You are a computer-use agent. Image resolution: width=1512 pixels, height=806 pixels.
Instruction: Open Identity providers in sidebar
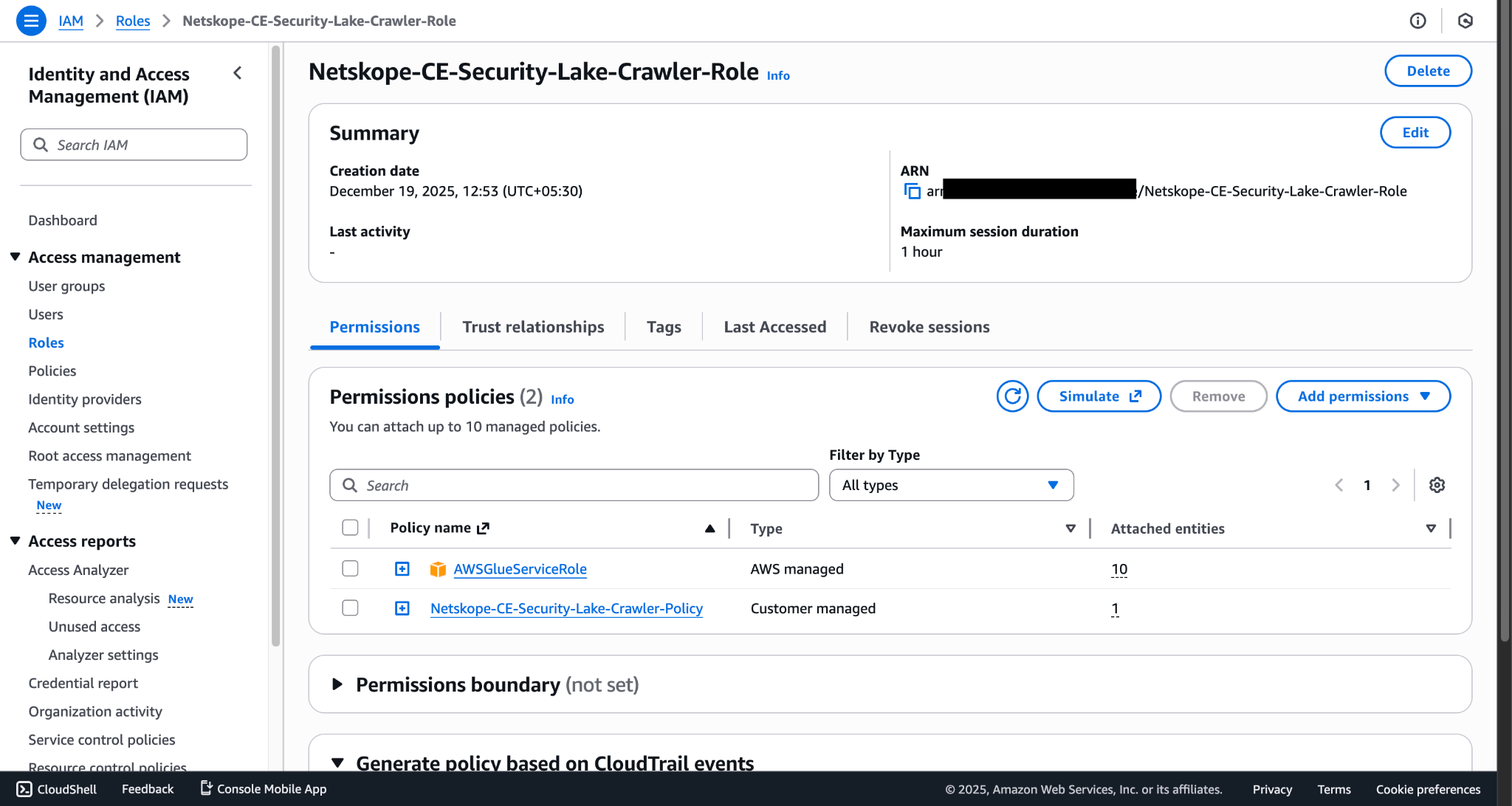[x=85, y=399]
